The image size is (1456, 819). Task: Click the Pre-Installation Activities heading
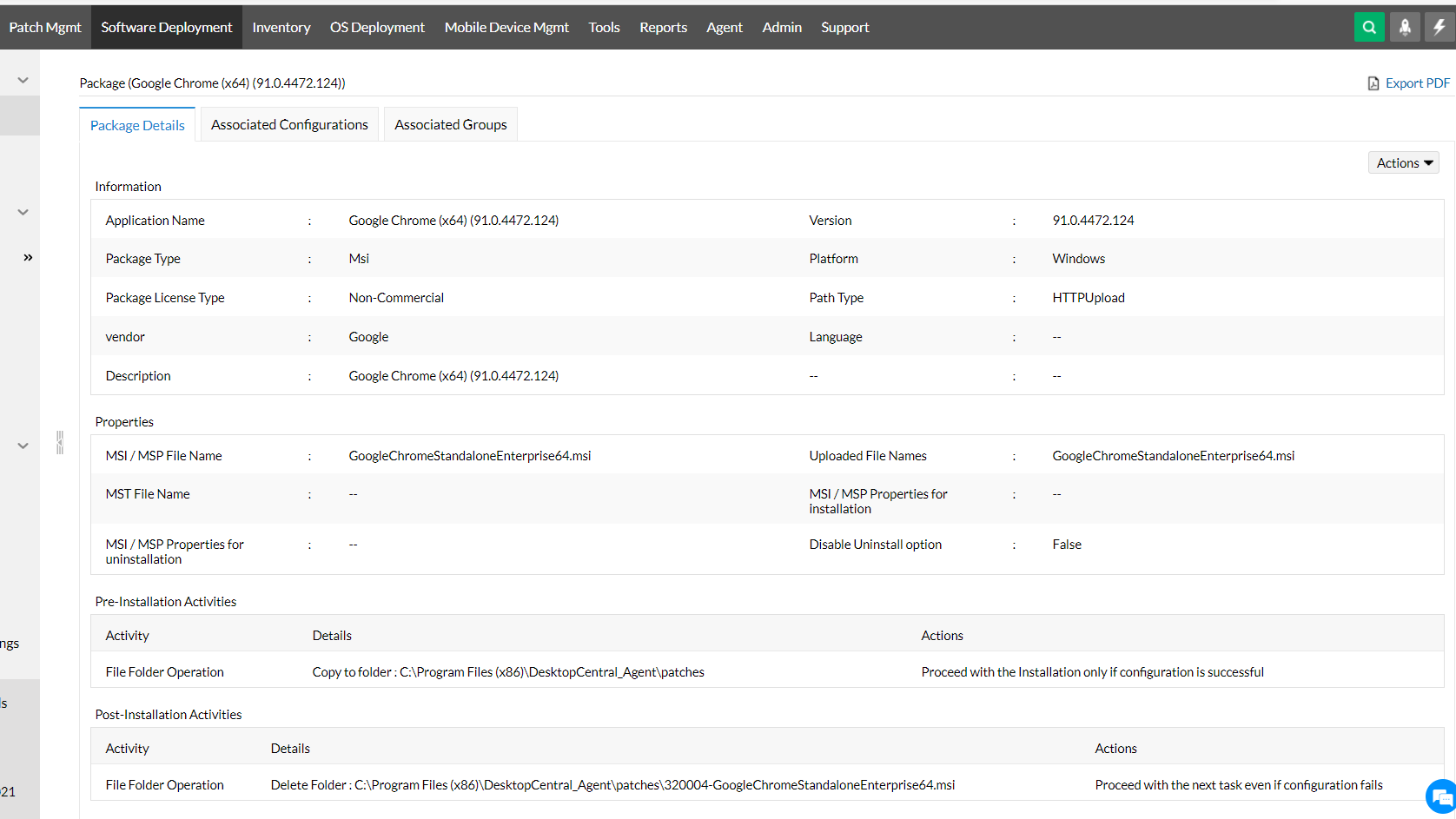[x=166, y=602]
